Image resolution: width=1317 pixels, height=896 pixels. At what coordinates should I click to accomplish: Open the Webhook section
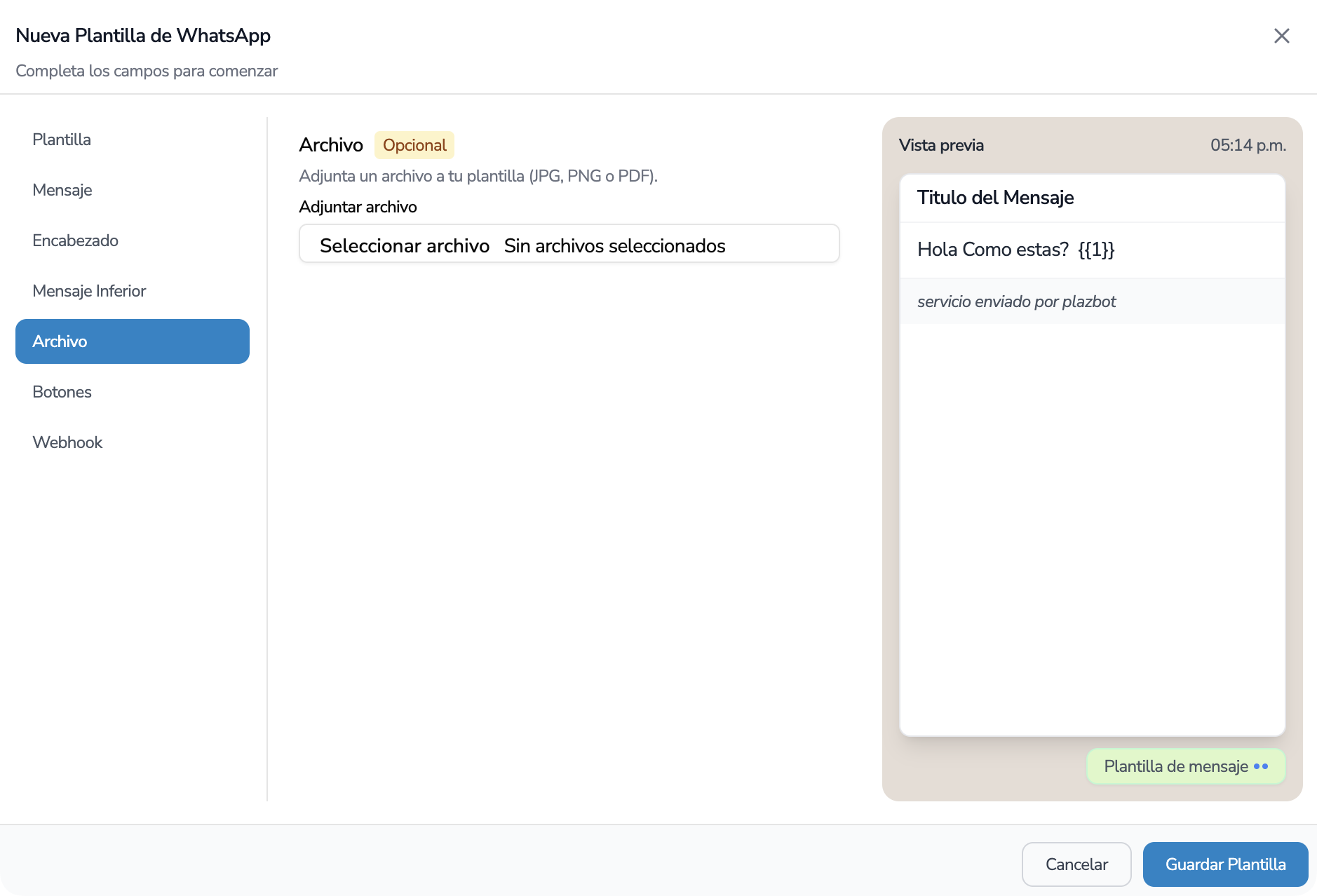(x=133, y=442)
